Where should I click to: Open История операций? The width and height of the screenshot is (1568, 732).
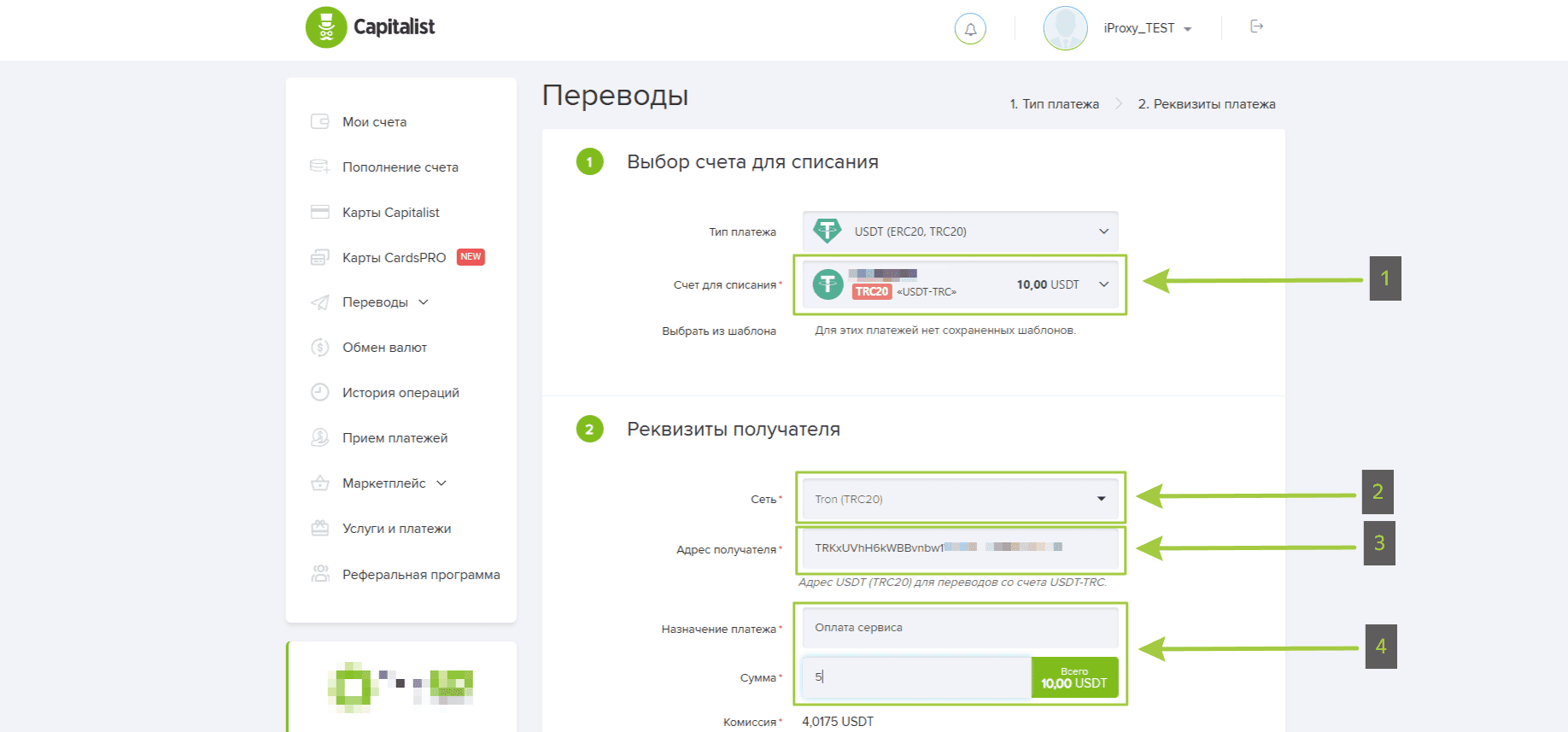[401, 393]
